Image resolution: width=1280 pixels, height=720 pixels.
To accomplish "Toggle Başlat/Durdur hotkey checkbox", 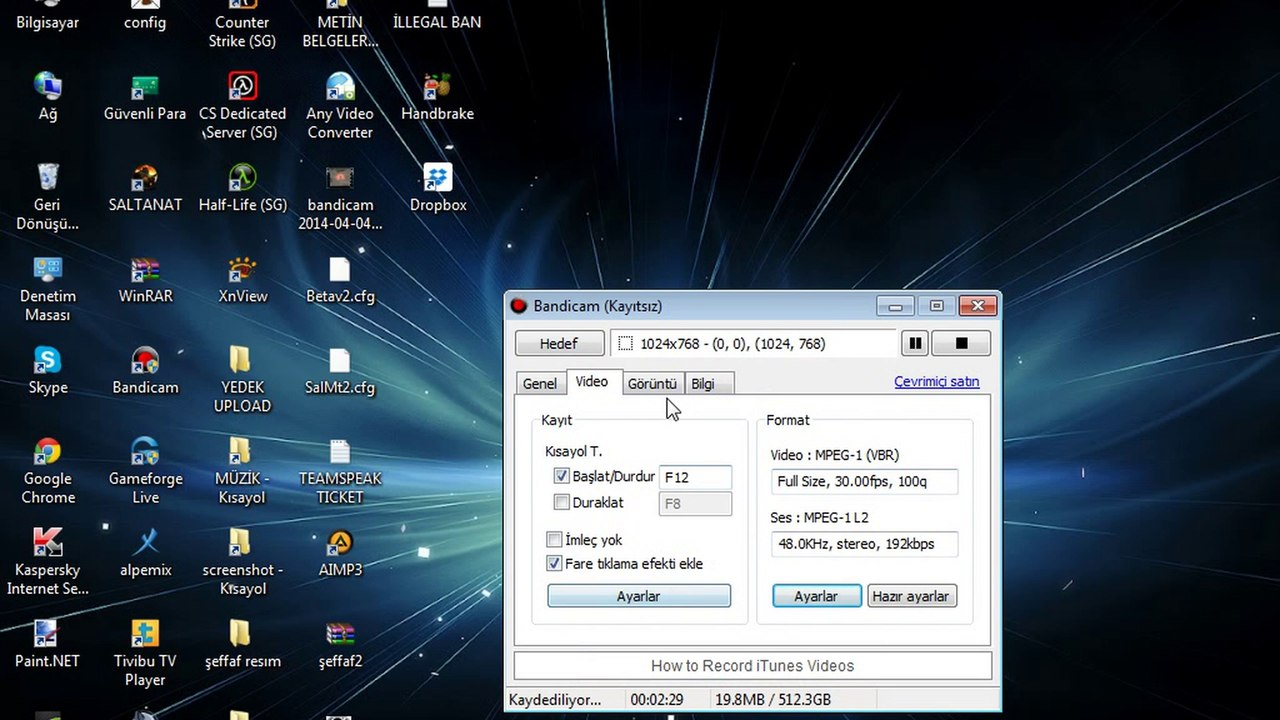I will [x=561, y=477].
